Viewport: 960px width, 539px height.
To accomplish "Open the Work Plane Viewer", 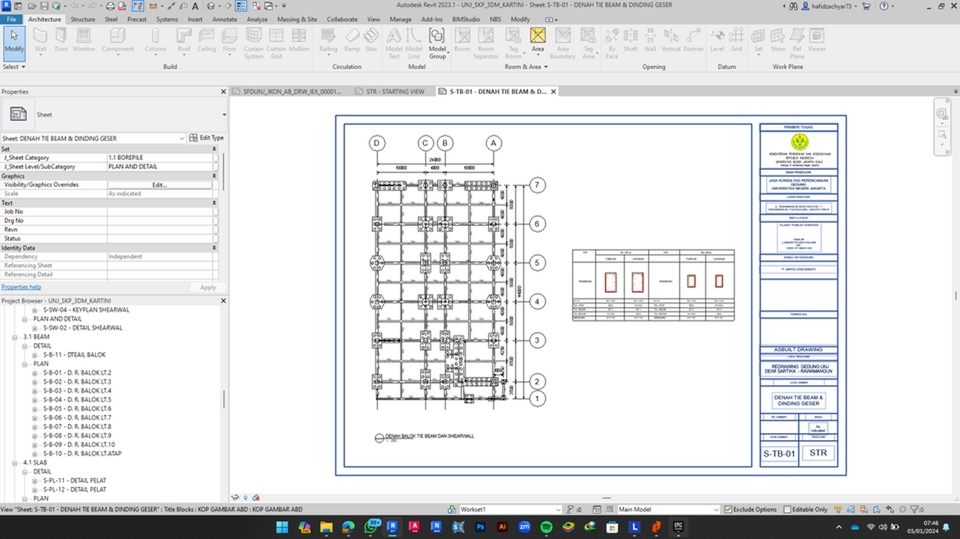I will point(817,40).
